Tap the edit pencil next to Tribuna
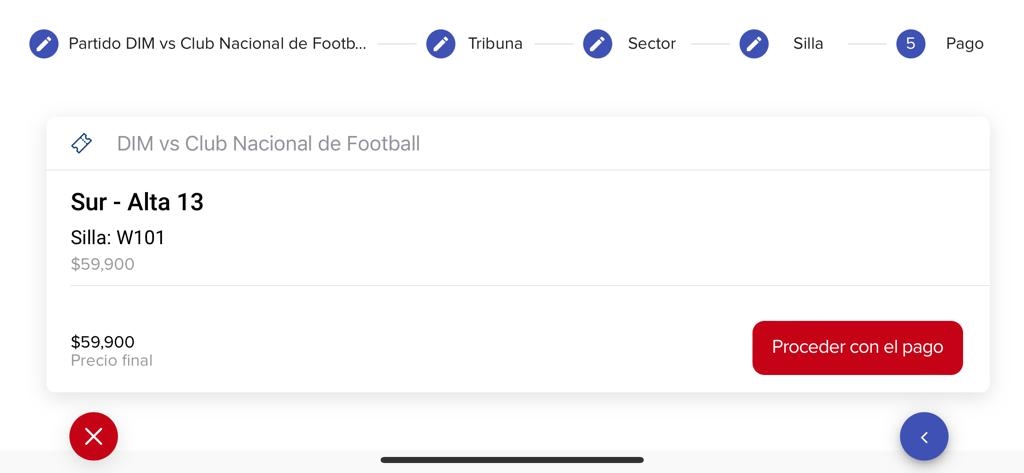 point(441,44)
